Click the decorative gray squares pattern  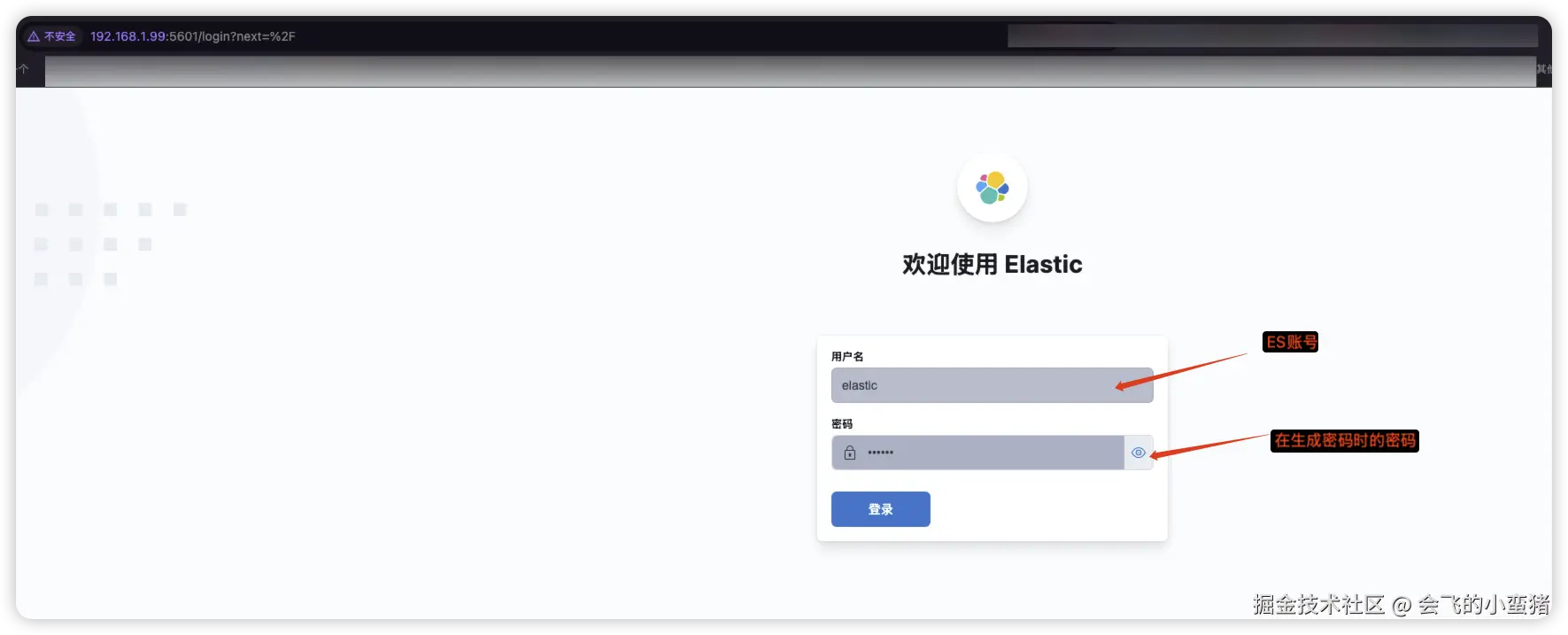pos(110,244)
